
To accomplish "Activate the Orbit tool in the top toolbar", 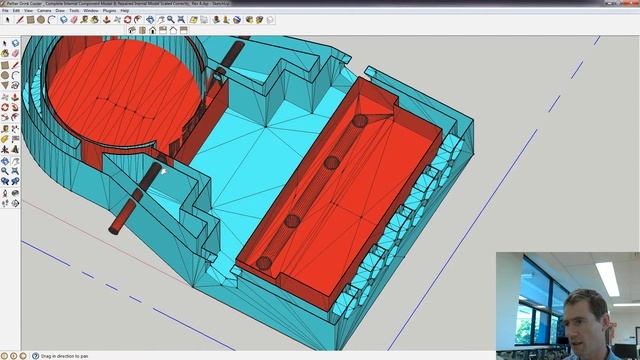I will (150, 20).
